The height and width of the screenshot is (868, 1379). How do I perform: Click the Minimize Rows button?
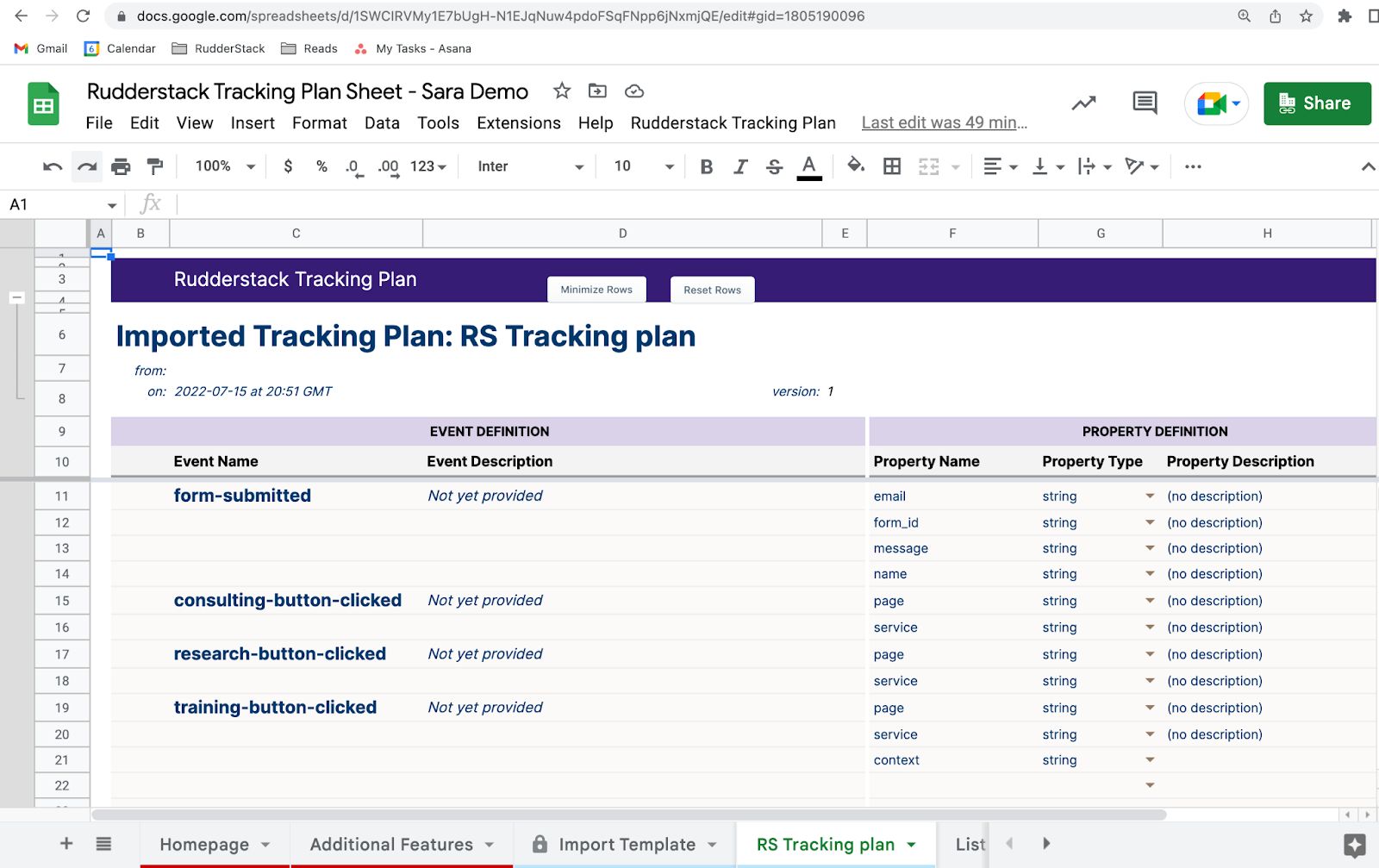[596, 290]
